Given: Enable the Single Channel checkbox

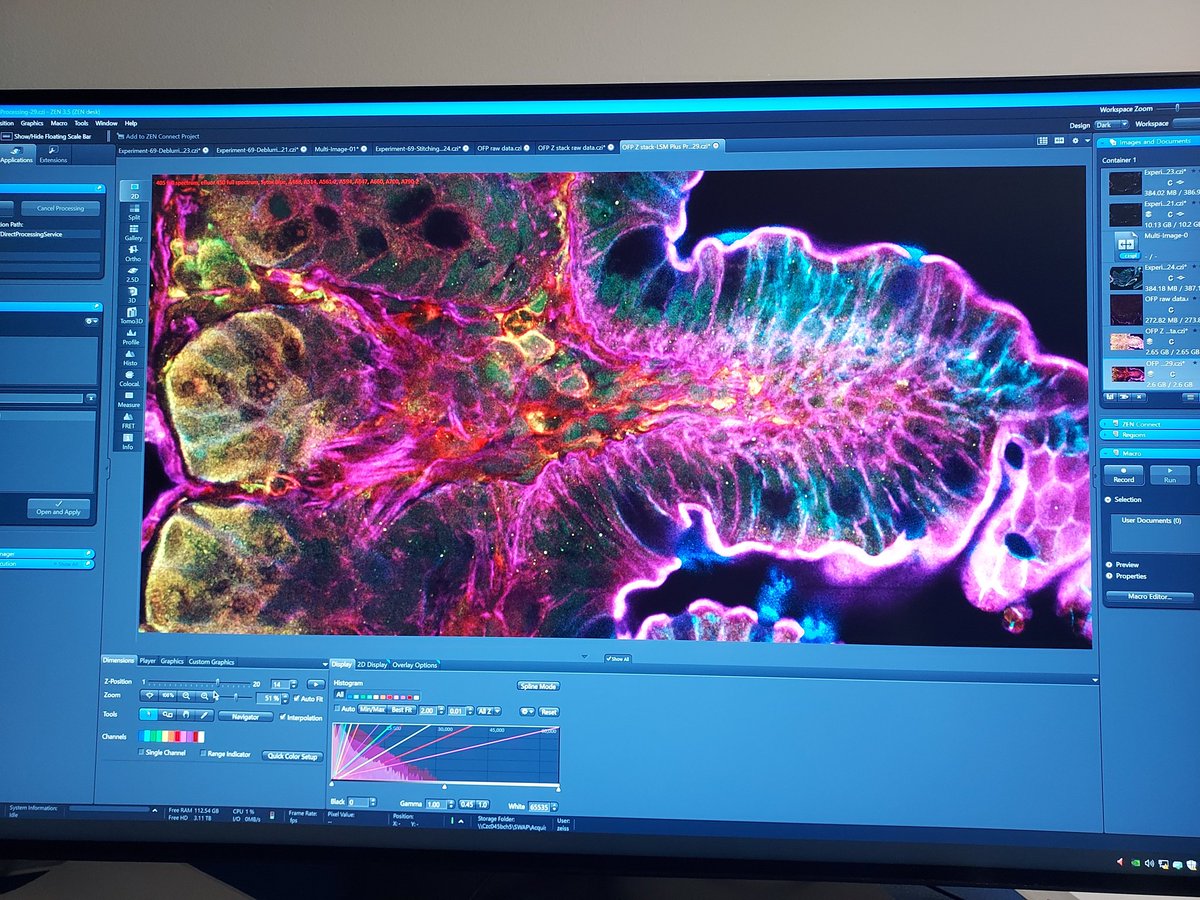Looking at the screenshot, I should point(162,753).
